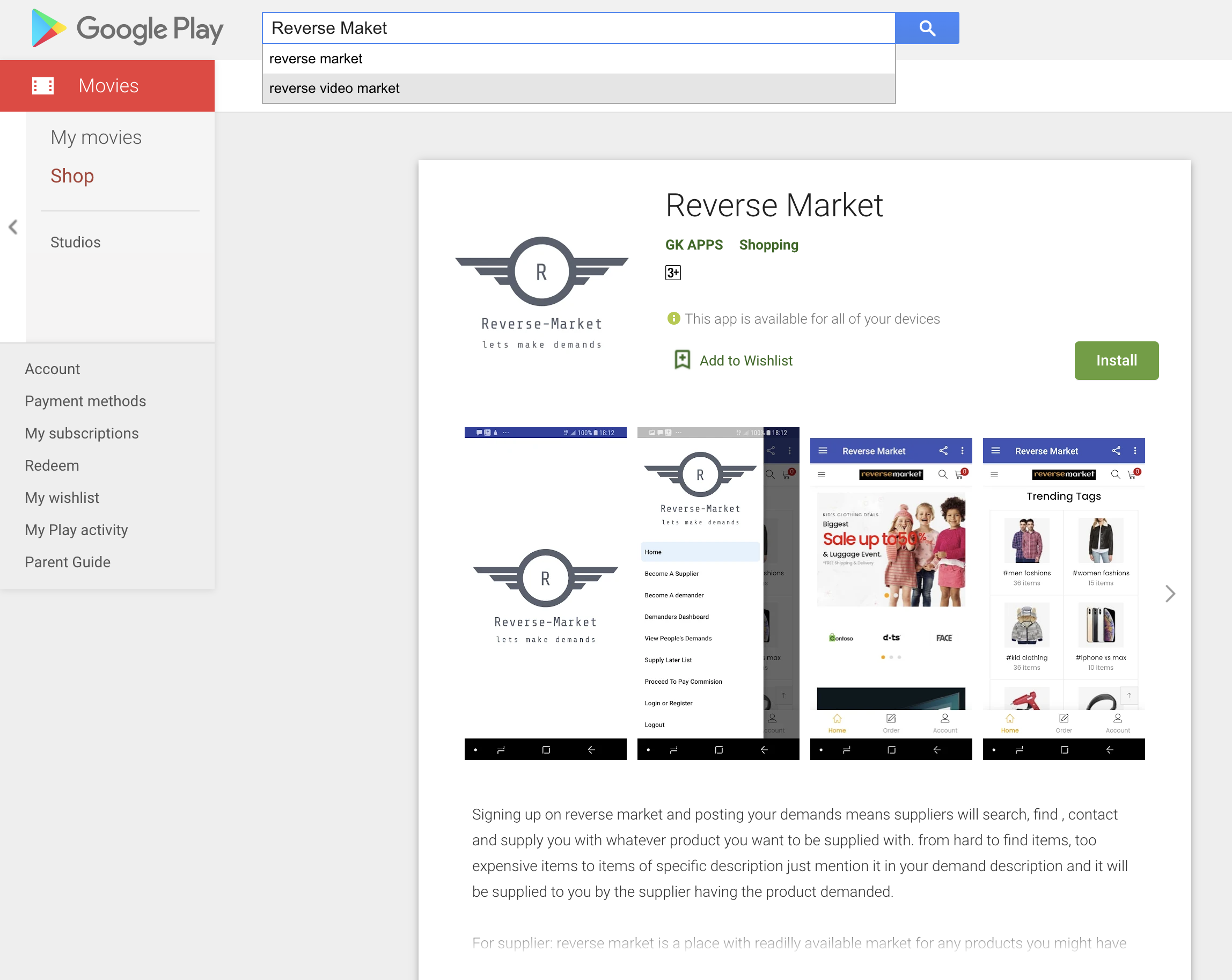Click the 'Reverse Market' app title
Image resolution: width=1232 pixels, height=980 pixels.
(774, 205)
